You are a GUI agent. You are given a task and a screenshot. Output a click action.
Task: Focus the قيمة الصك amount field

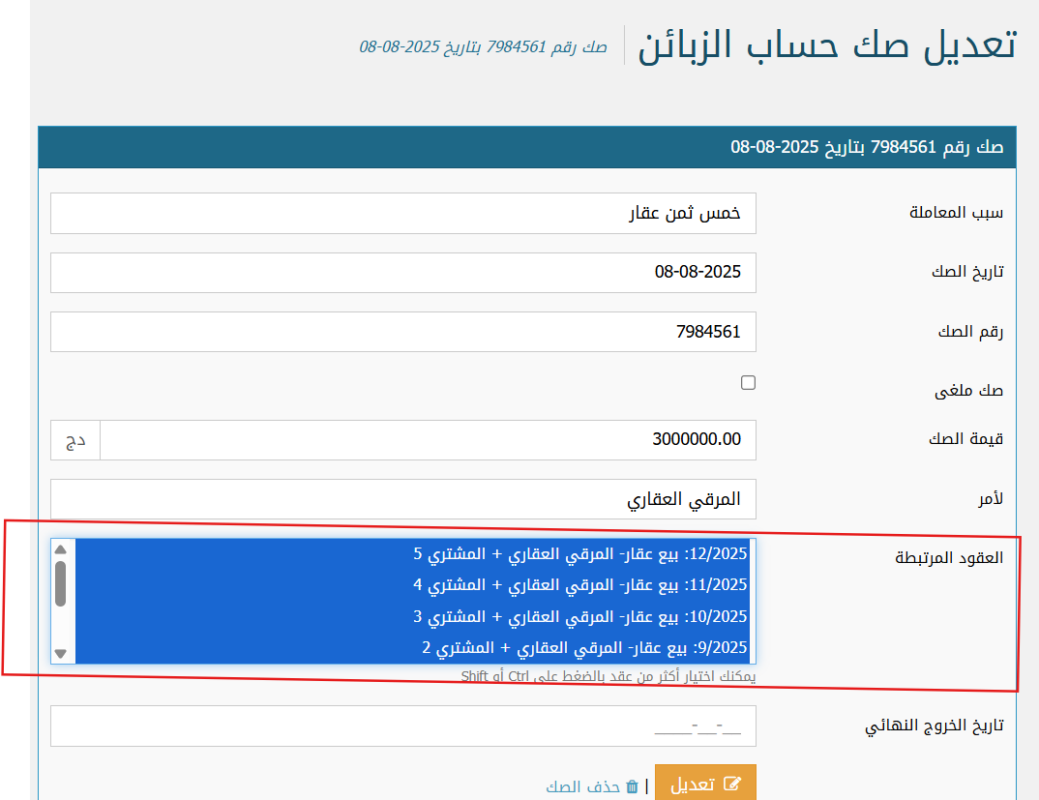(x=428, y=440)
